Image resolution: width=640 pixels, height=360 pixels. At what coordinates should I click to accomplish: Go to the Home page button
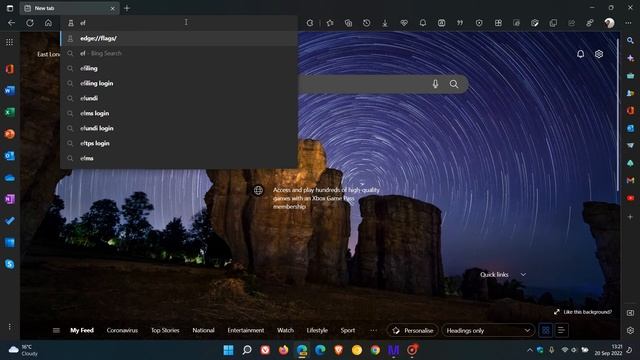[48, 23]
